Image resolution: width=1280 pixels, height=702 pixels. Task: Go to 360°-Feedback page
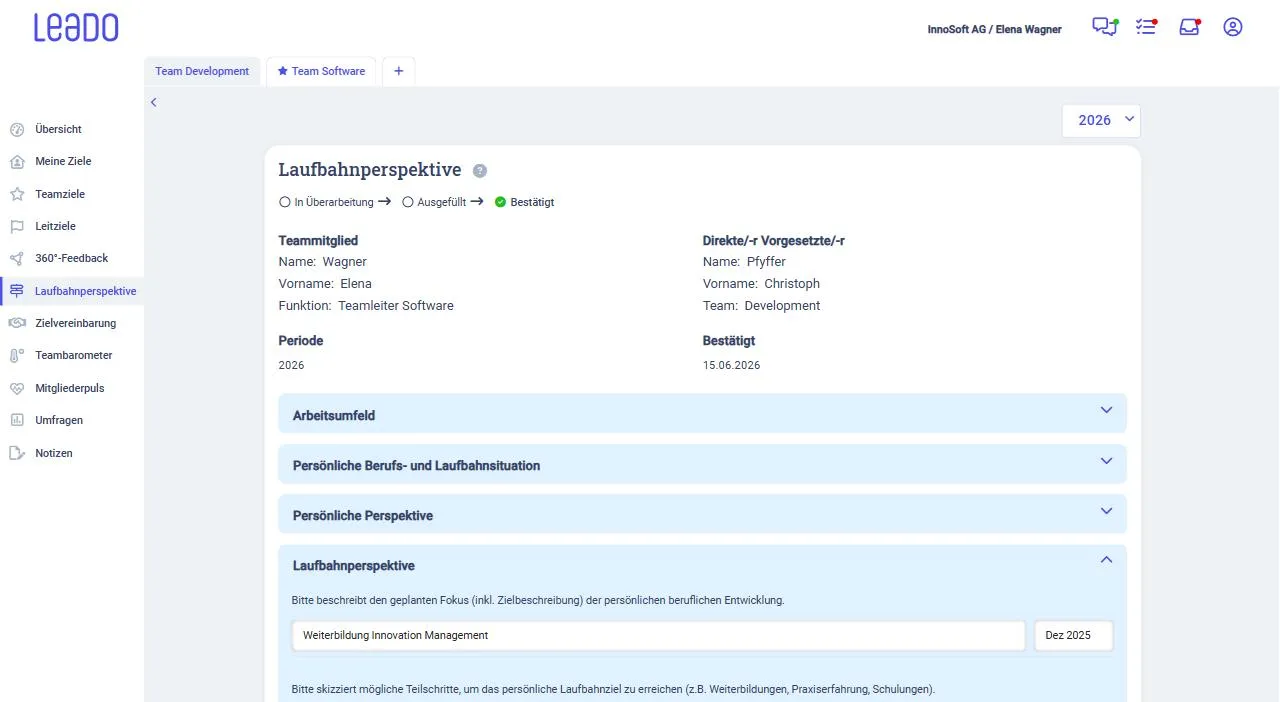coord(72,258)
